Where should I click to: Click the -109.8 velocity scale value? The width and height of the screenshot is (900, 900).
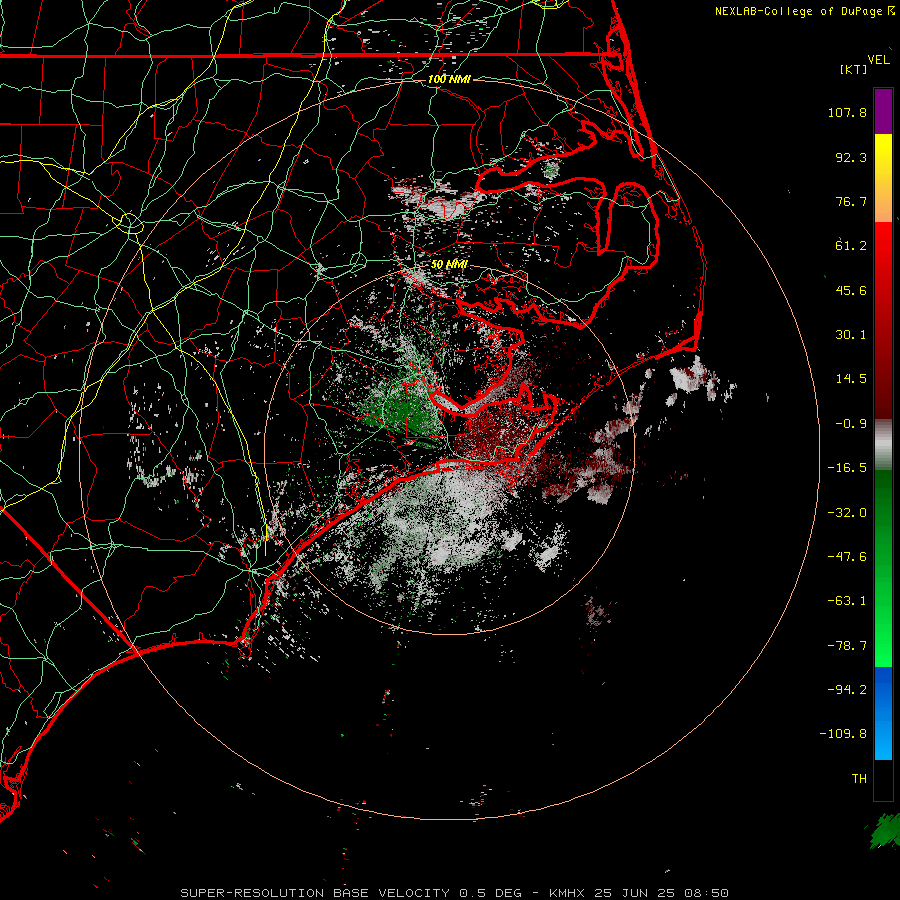pyautogui.click(x=843, y=734)
